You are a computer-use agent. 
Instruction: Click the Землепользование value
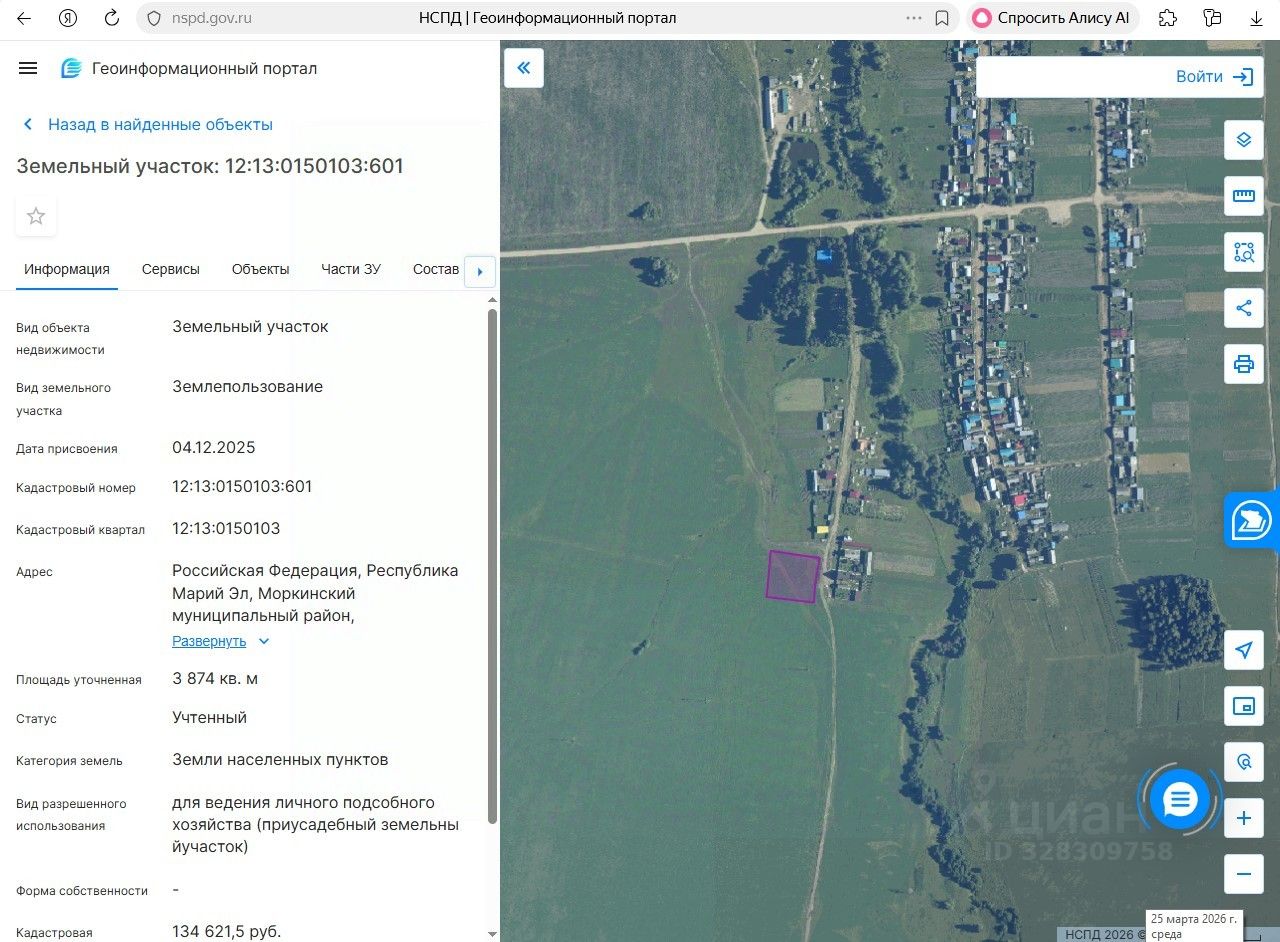click(247, 387)
